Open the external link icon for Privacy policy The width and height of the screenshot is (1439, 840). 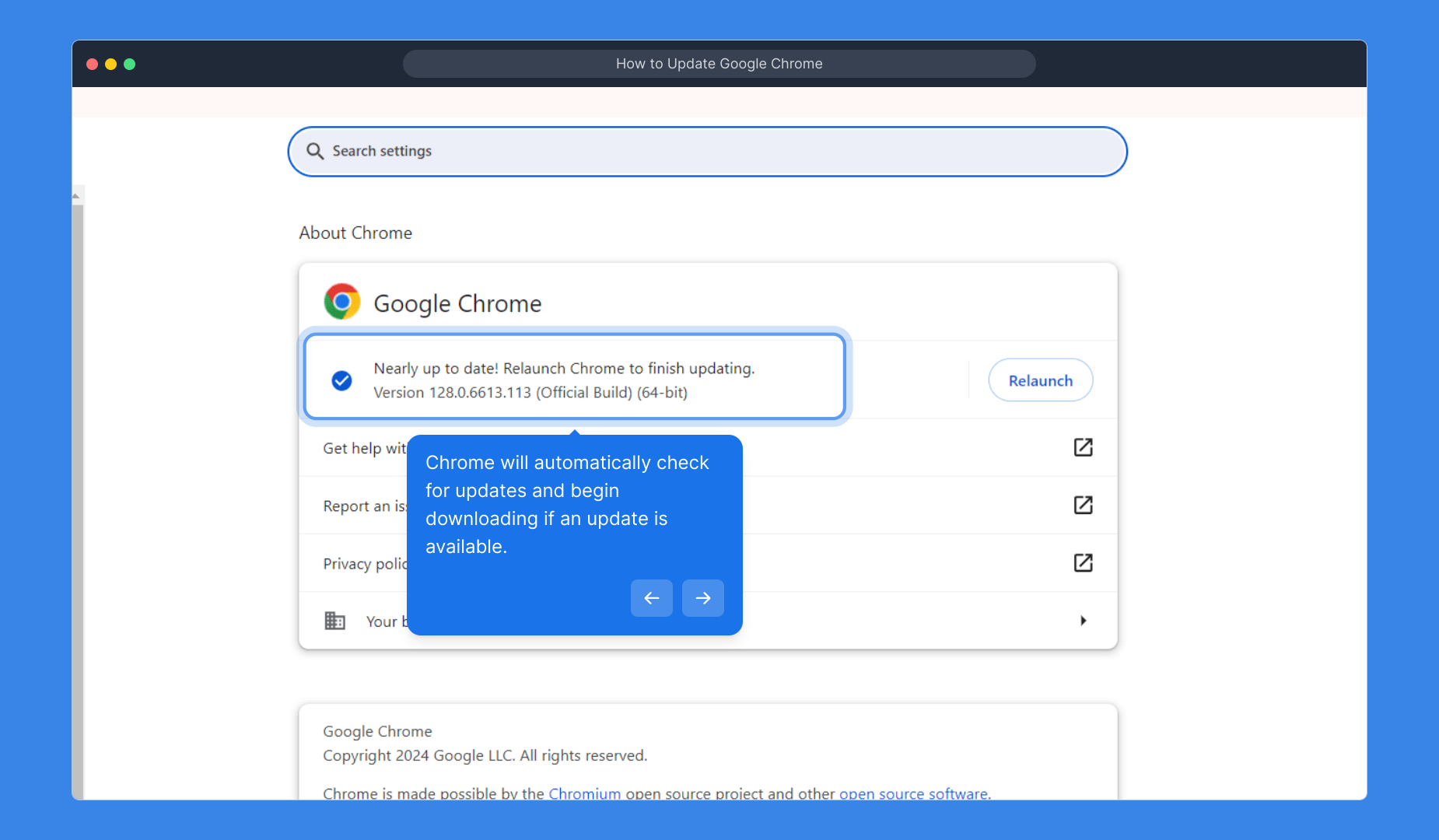click(1083, 562)
